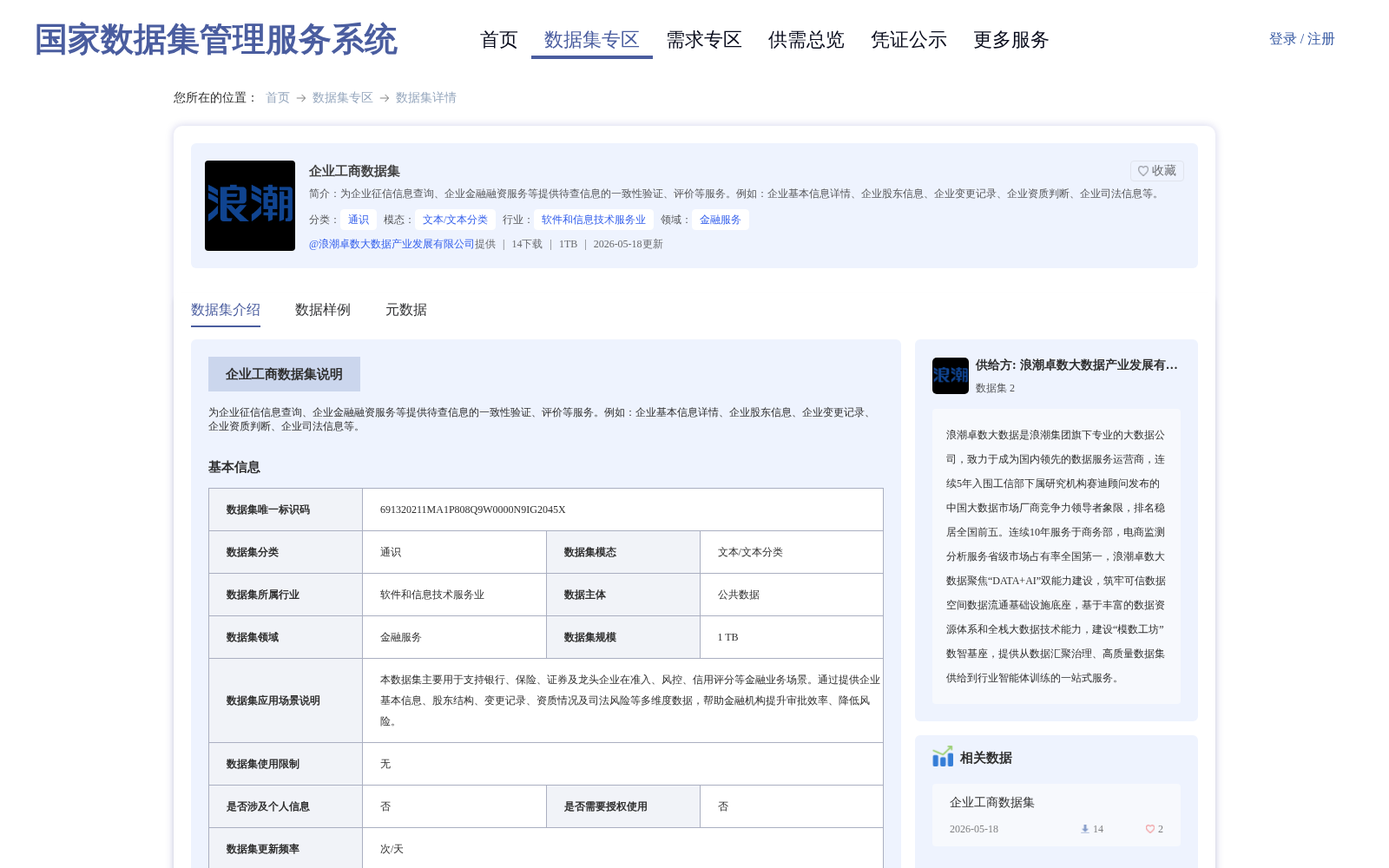The width and height of the screenshot is (1389, 868).
Task: Click the 14下载 download count text
Action: 527,244
